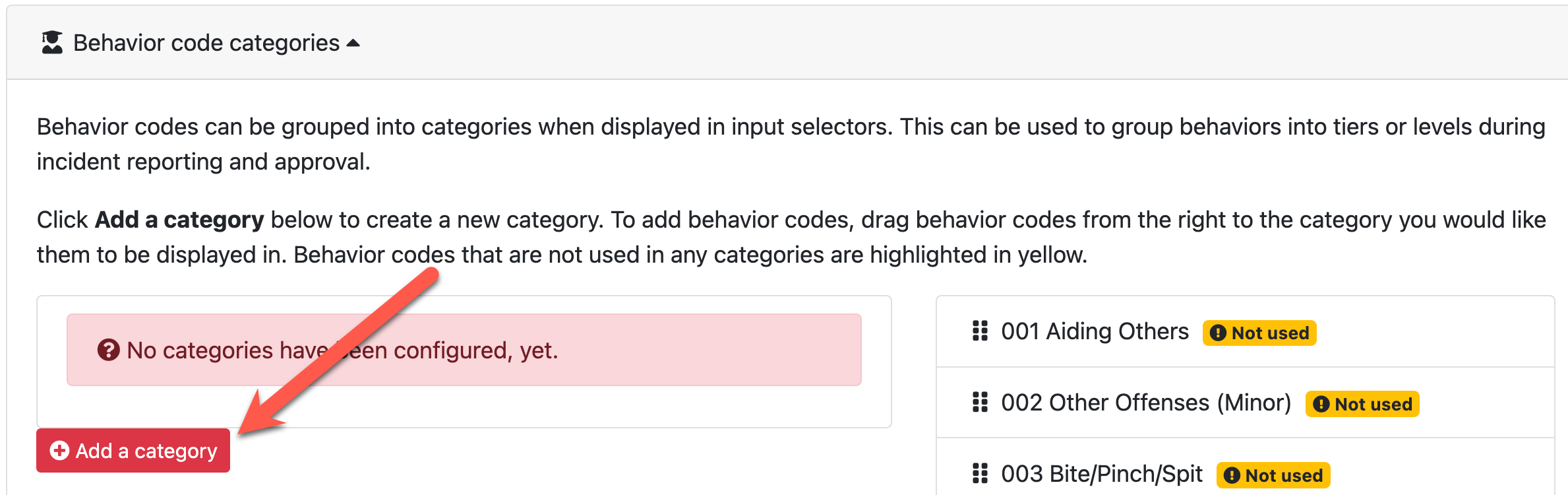Screen dimensions: 1568x495
Task: Select the 003 Bite/Pinch/Spit code label
Action: [x=1101, y=474]
